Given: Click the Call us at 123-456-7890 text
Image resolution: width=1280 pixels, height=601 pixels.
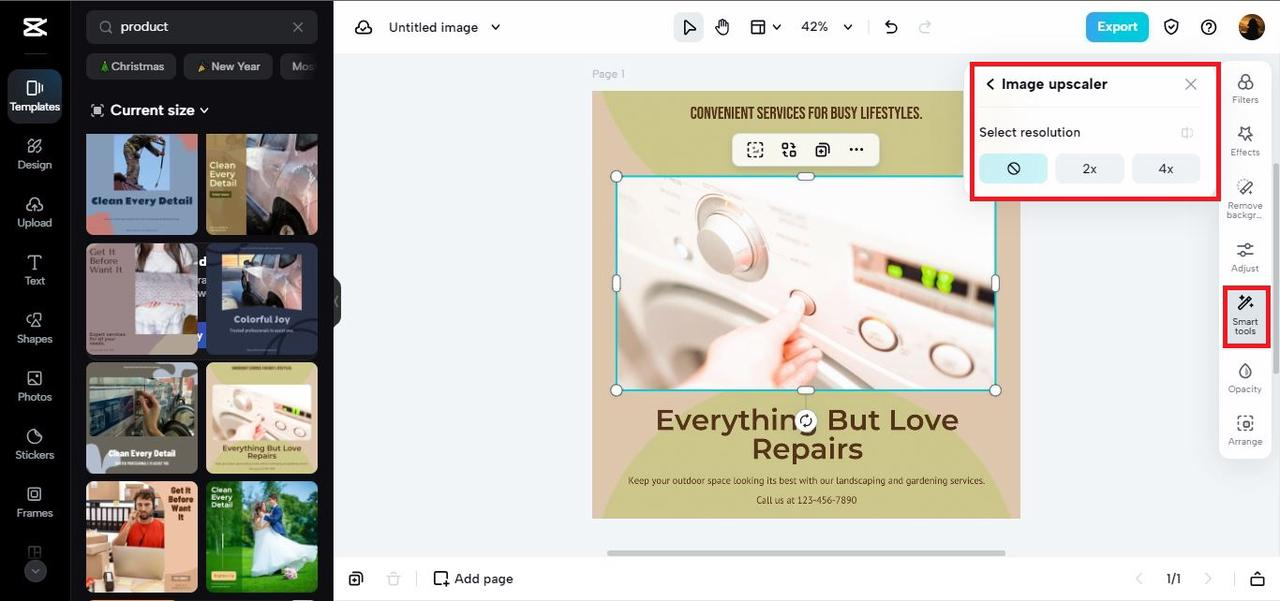Looking at the screenshot, I should pyautogui.click(x=806, y=500).
